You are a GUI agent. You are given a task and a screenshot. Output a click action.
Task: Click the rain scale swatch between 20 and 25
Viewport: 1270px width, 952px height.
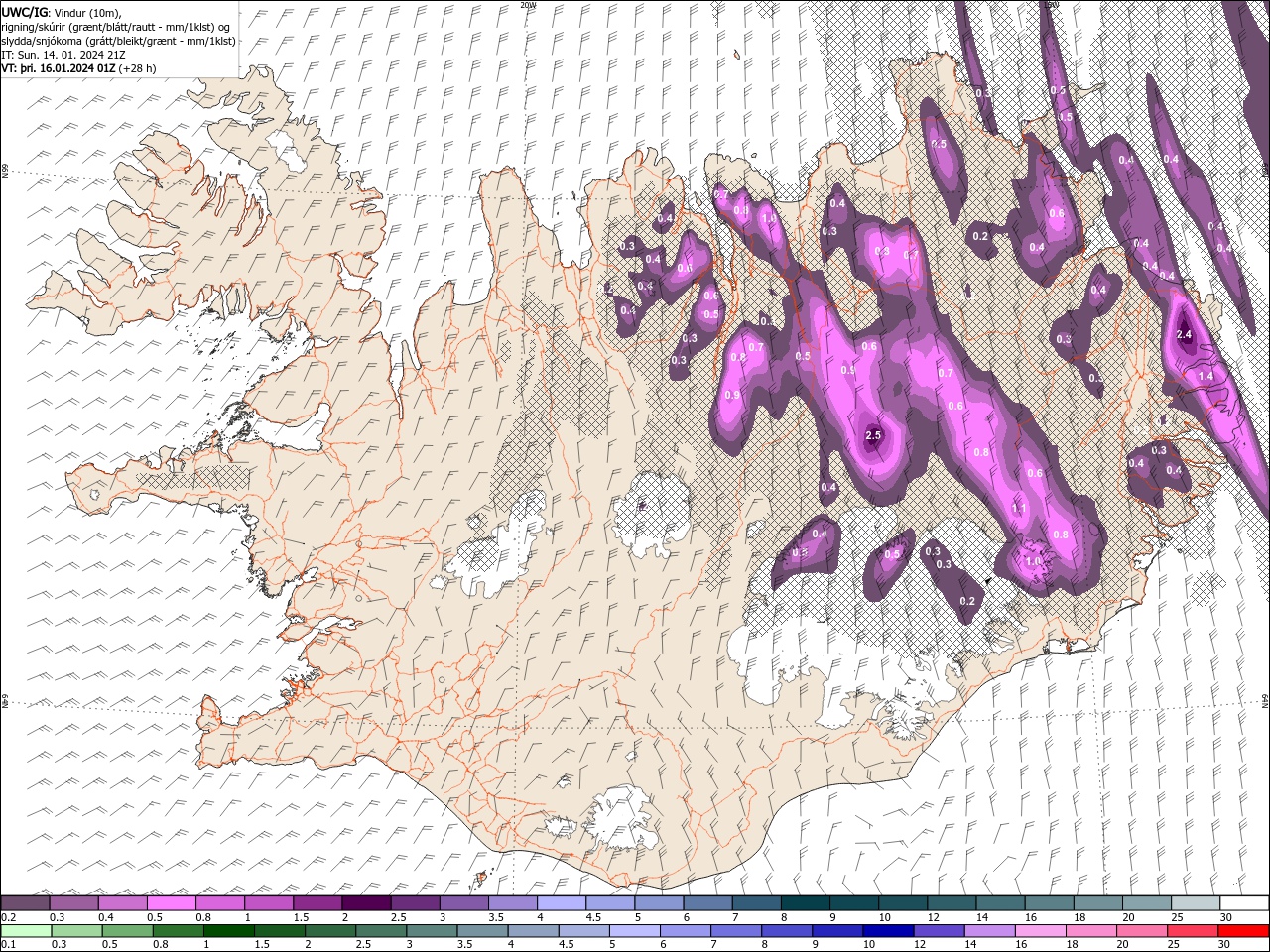click(1141, 931)
